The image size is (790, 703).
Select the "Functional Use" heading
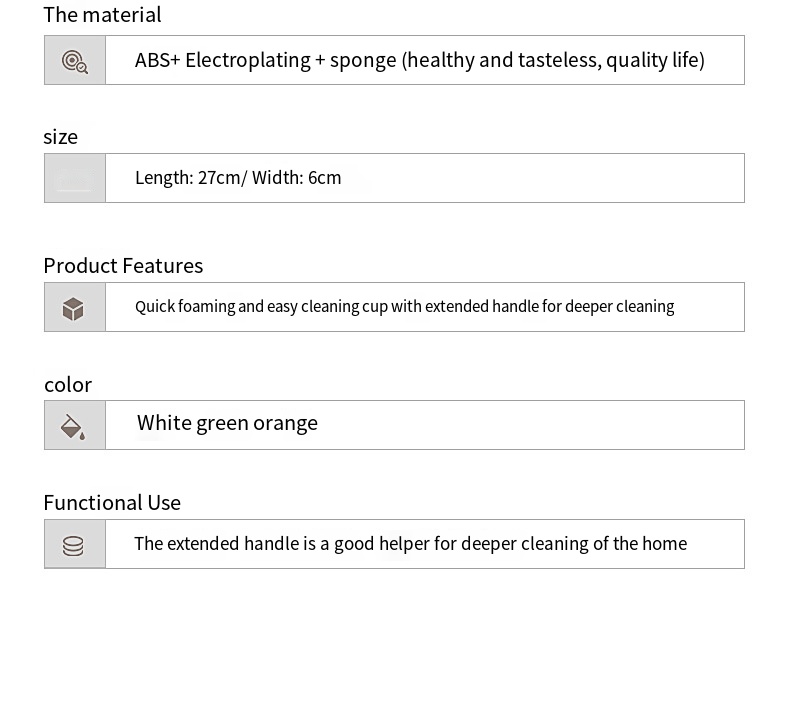112,503
